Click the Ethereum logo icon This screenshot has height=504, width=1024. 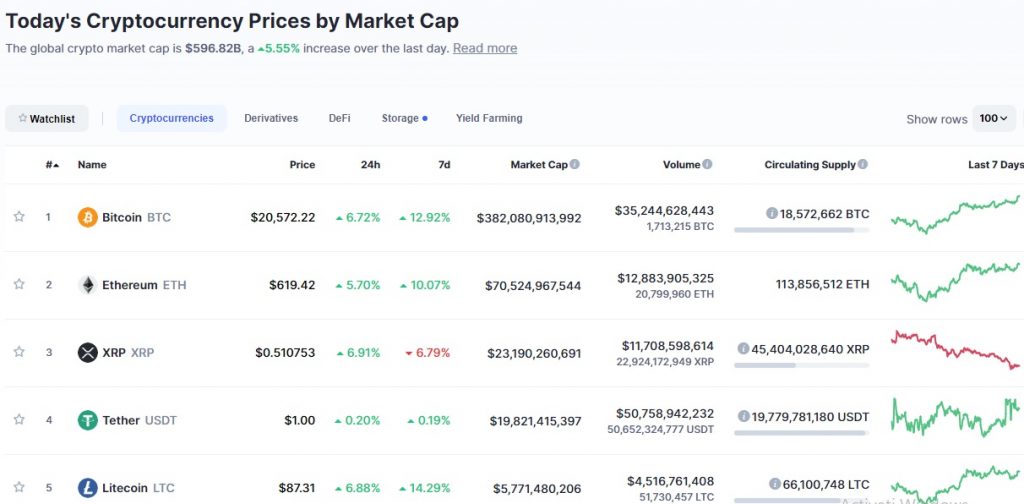pos(88,285)
